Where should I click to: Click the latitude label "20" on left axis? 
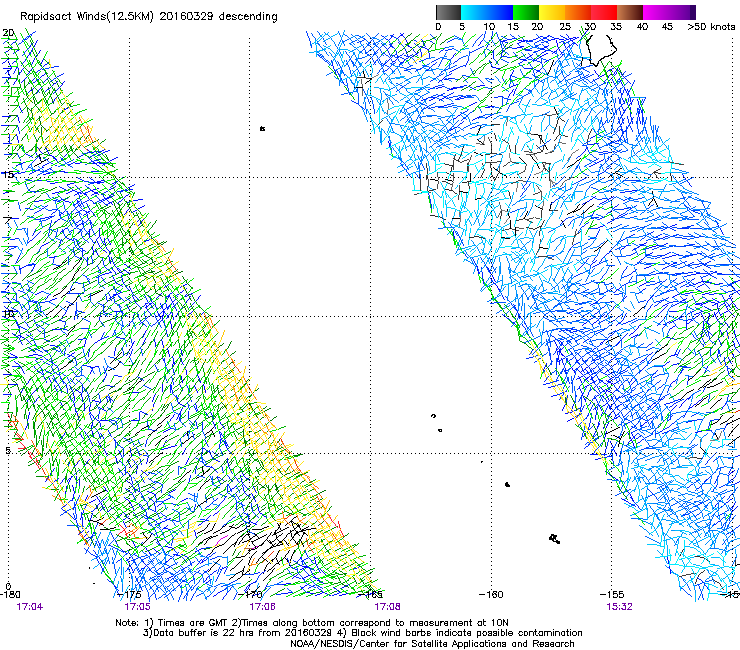coord(8,33)
